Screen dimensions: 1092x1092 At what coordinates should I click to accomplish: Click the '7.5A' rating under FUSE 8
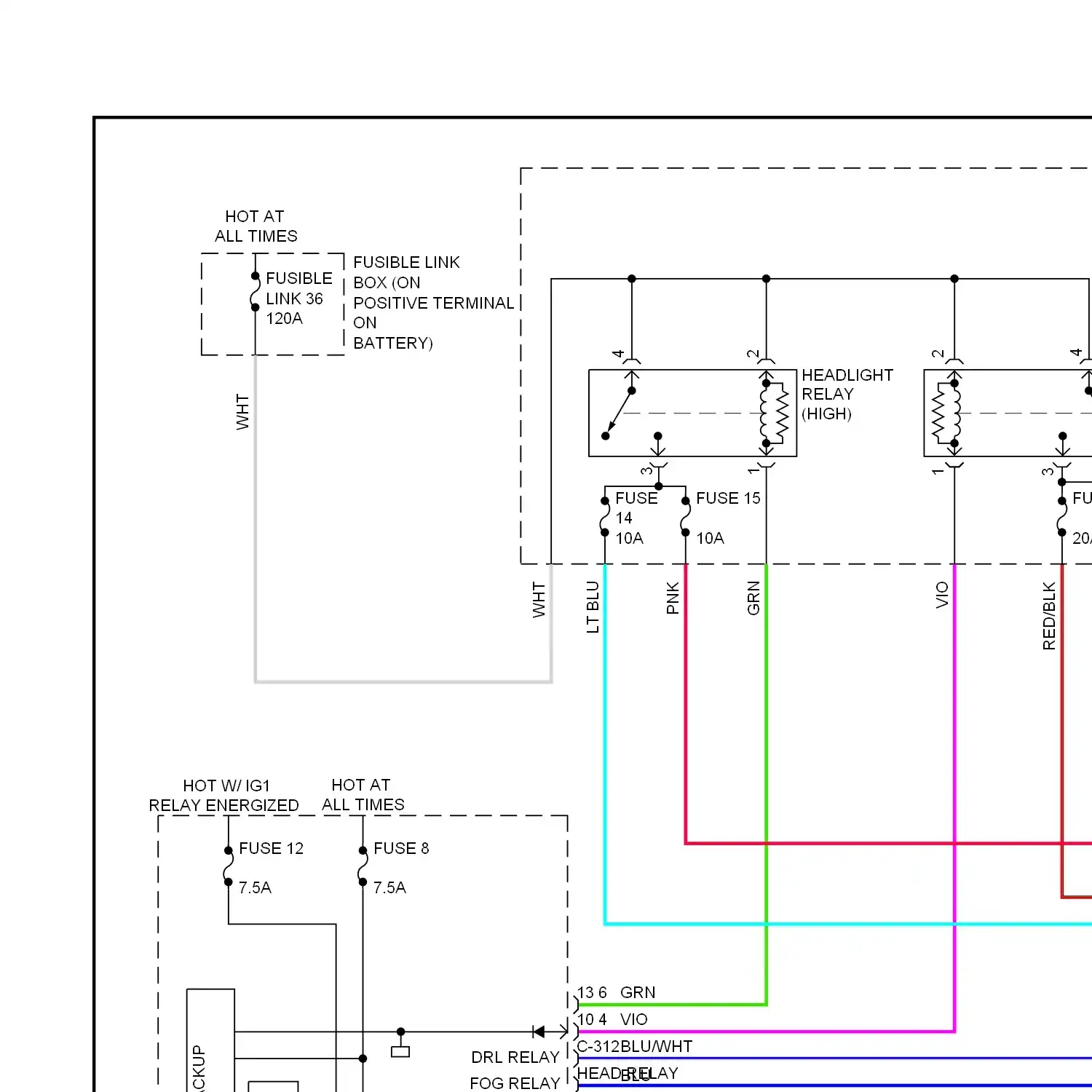tap(389, 887)
